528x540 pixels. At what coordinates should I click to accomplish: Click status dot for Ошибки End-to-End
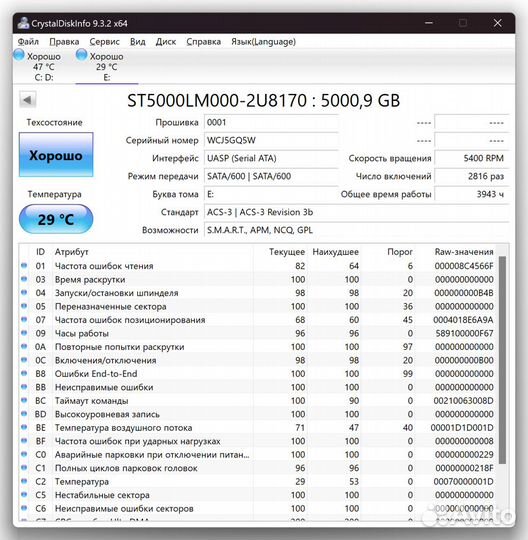point(24,373)
